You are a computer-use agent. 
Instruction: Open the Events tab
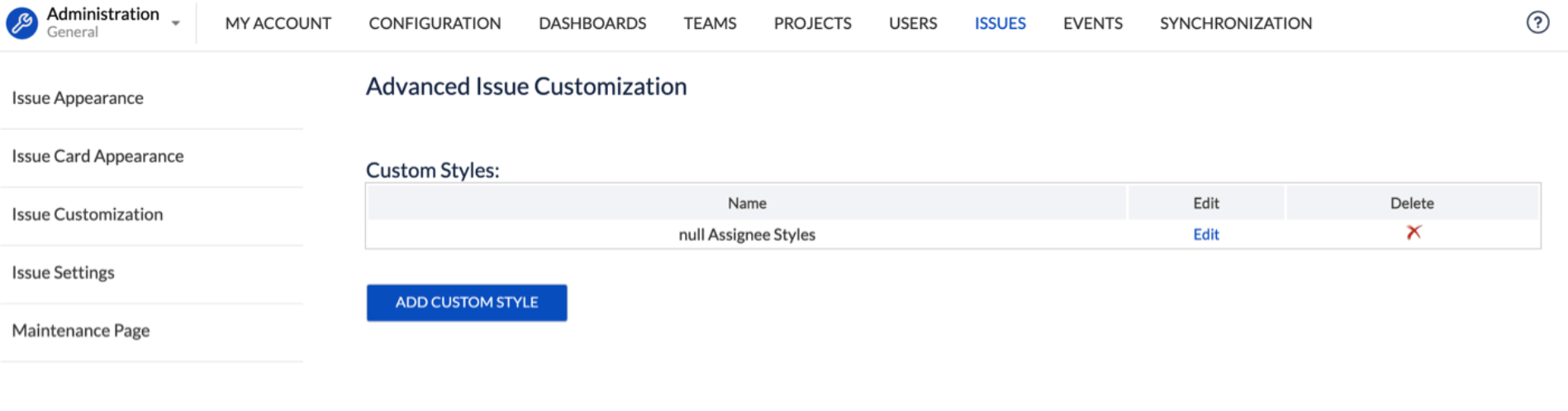(x=1092, y=23)
